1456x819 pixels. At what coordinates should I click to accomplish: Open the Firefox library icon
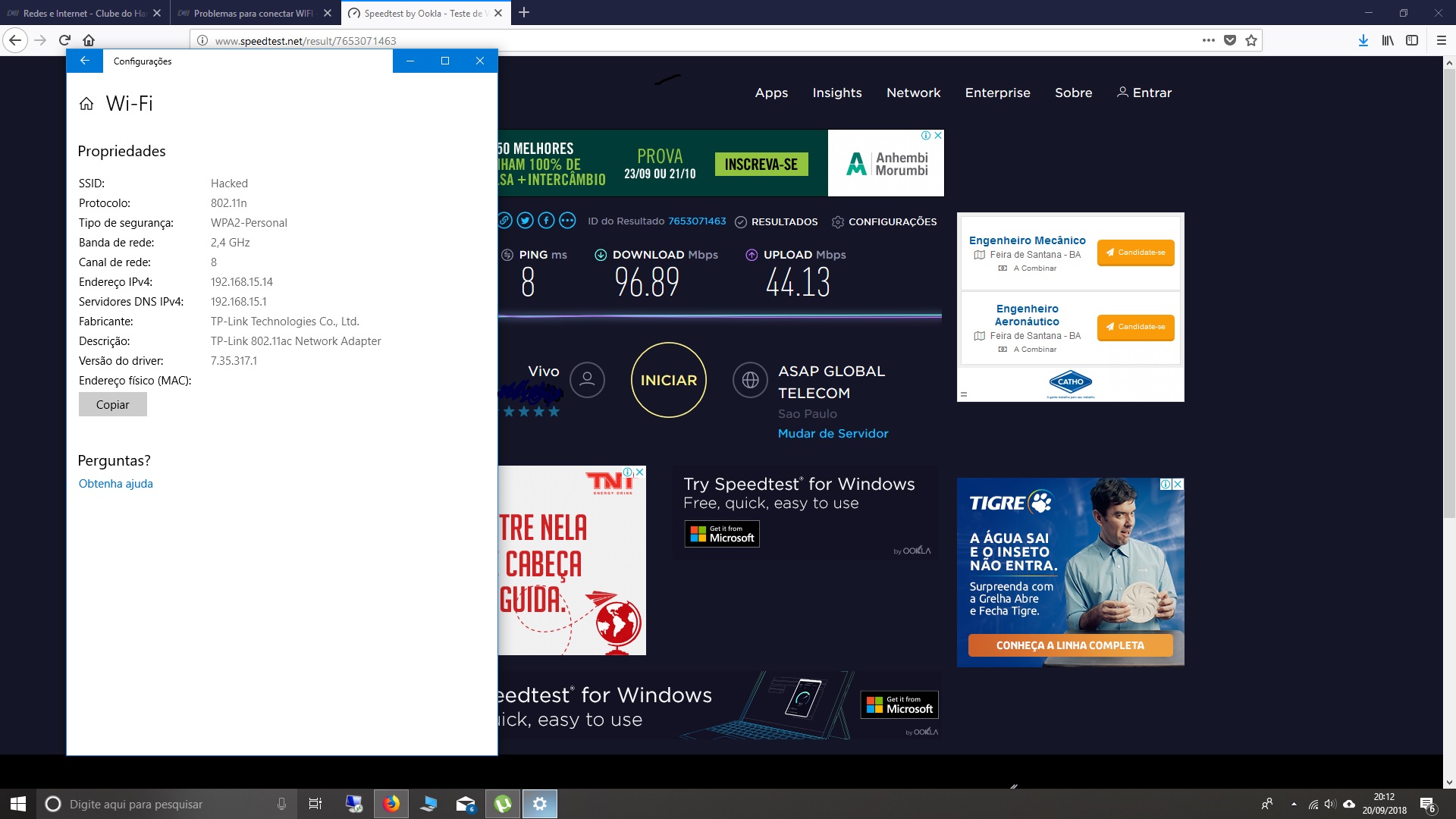pos(1388,40)
